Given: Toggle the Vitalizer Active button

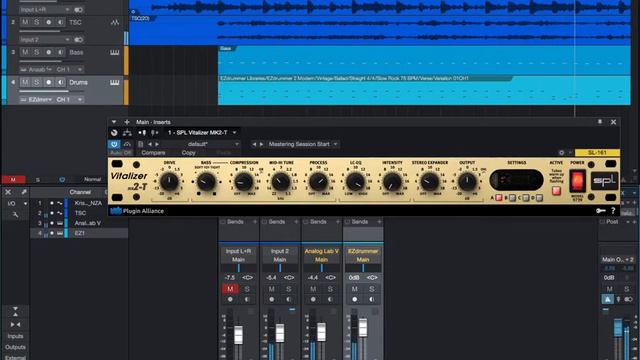Looking at the screenshot, I should click(556, 191).
